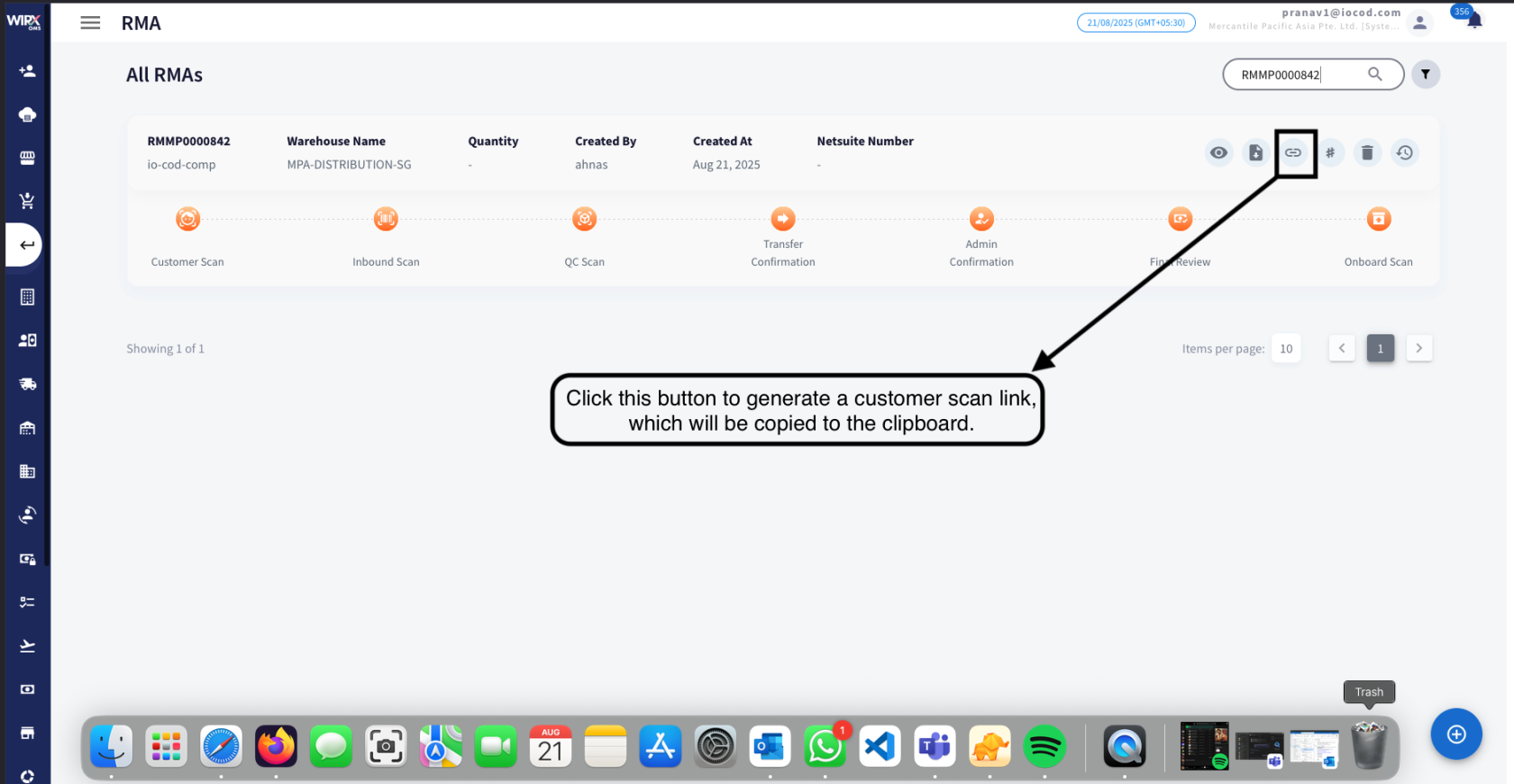
Task: Open the flight takeoff sidebar icon
Action: click(x=27, y=645)
